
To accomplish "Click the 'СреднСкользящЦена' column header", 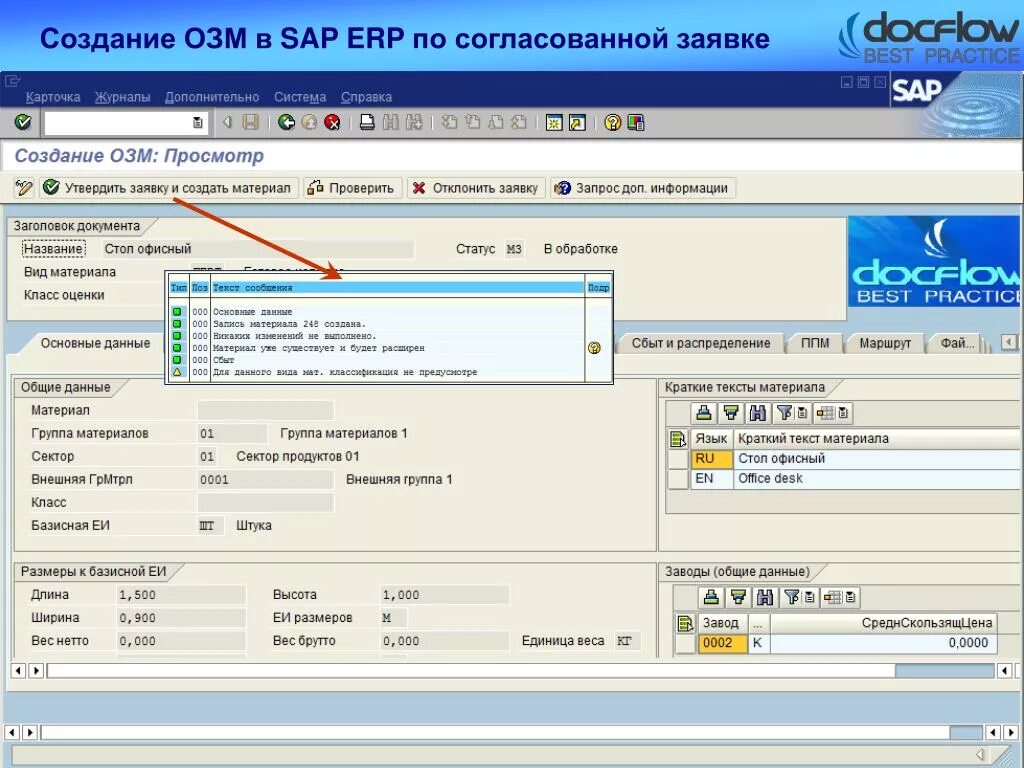I will coord(884,623).
